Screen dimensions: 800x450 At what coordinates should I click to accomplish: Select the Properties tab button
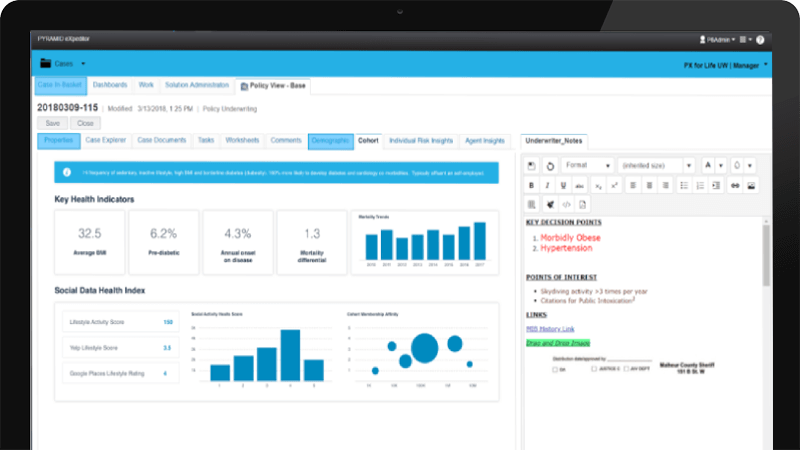pos(59,141)
